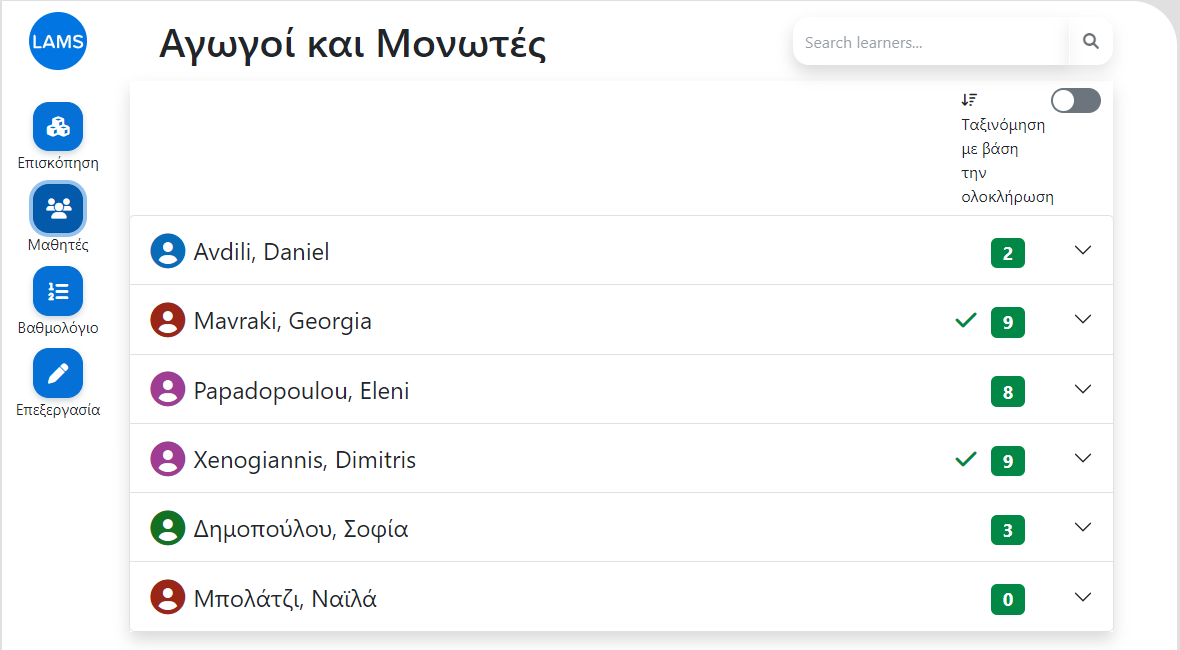Expand Μπολάτζι, Ναϊλά row chevron
Image resolution: width=1180 pixels, height=650 pixels.
[1083, 597]
